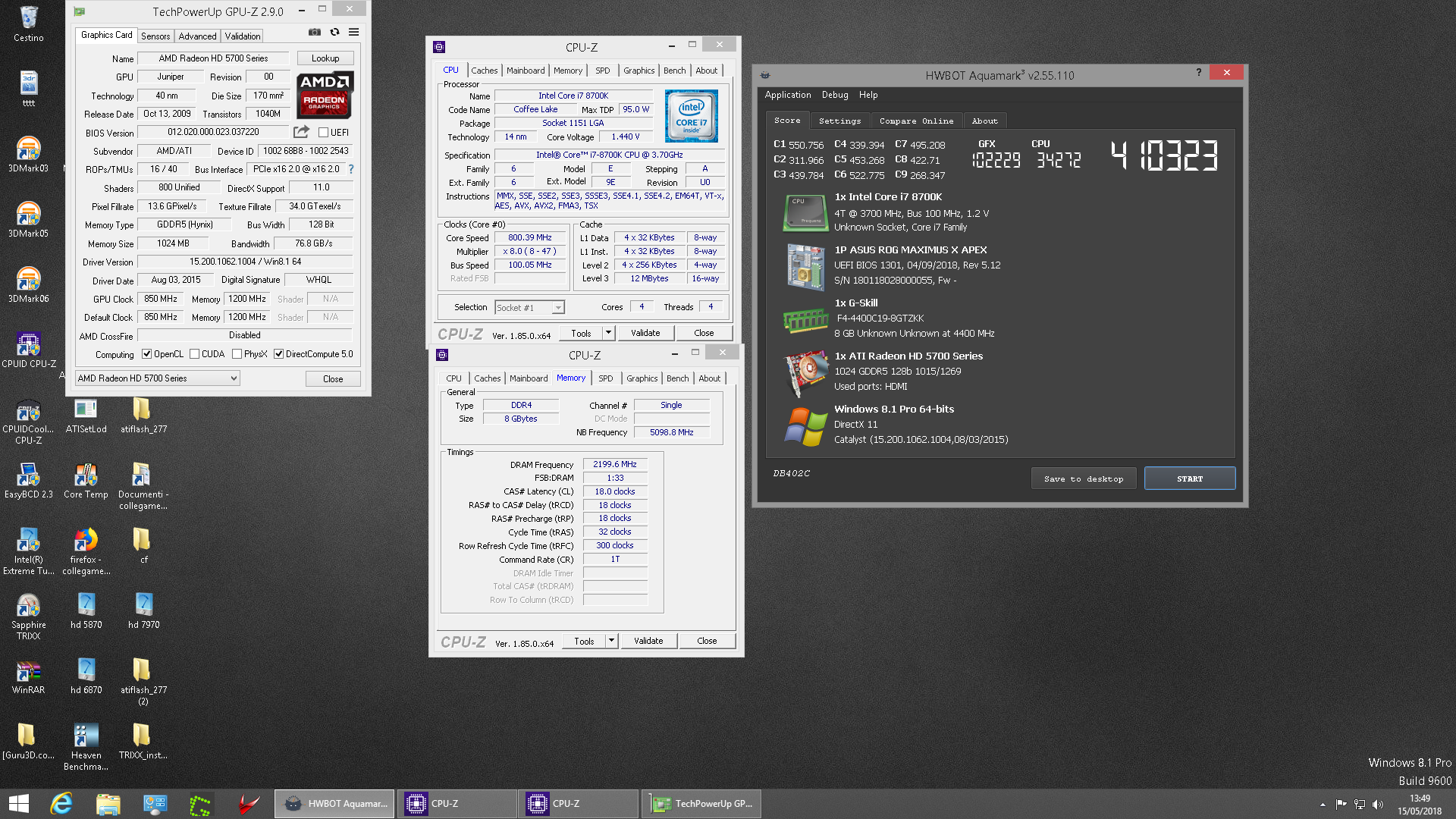
Task: Select the ATISetLod desktop icon
Action: pyautogui.click(x=86, y=415)
